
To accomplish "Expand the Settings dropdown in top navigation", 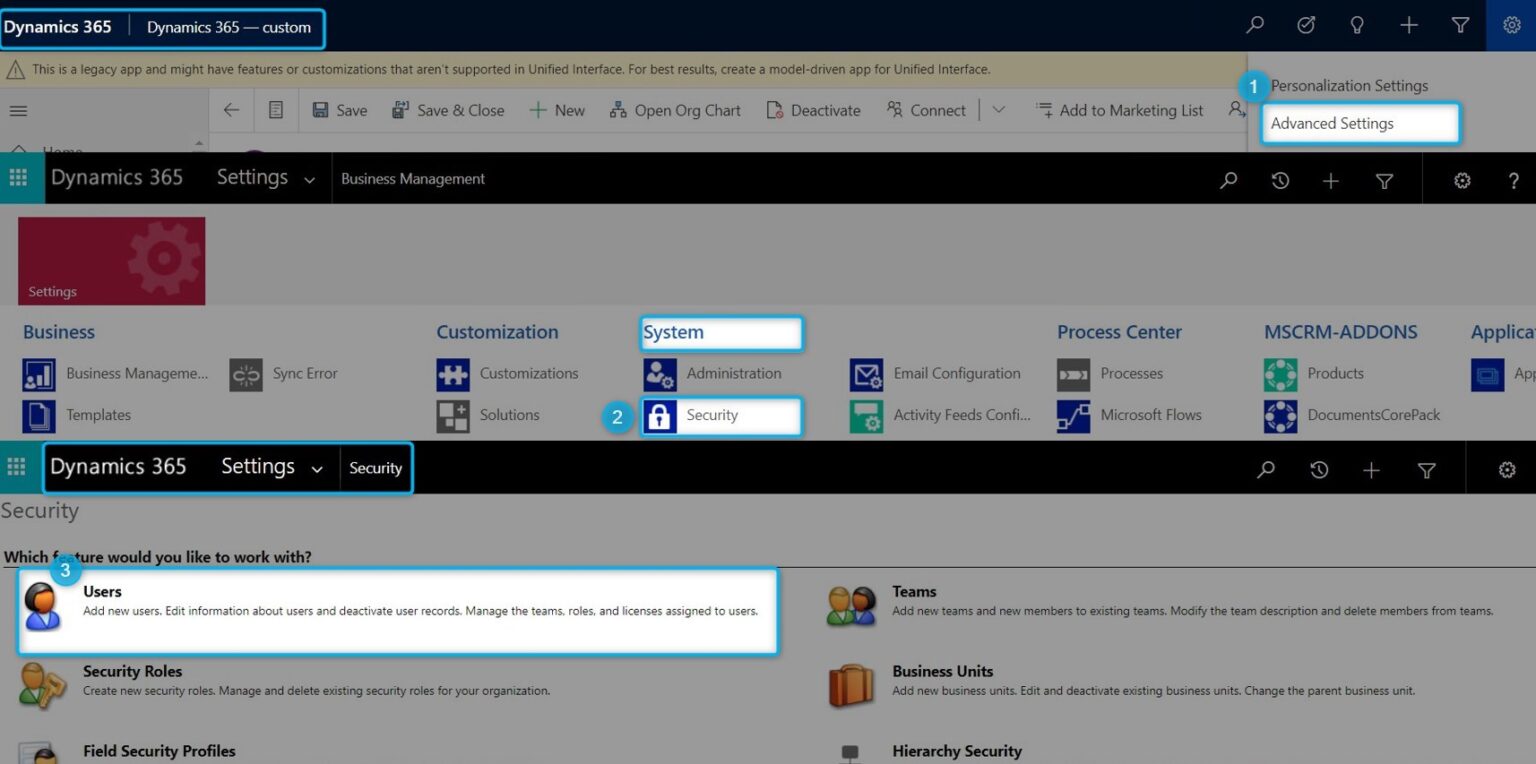I will [308, 178].
